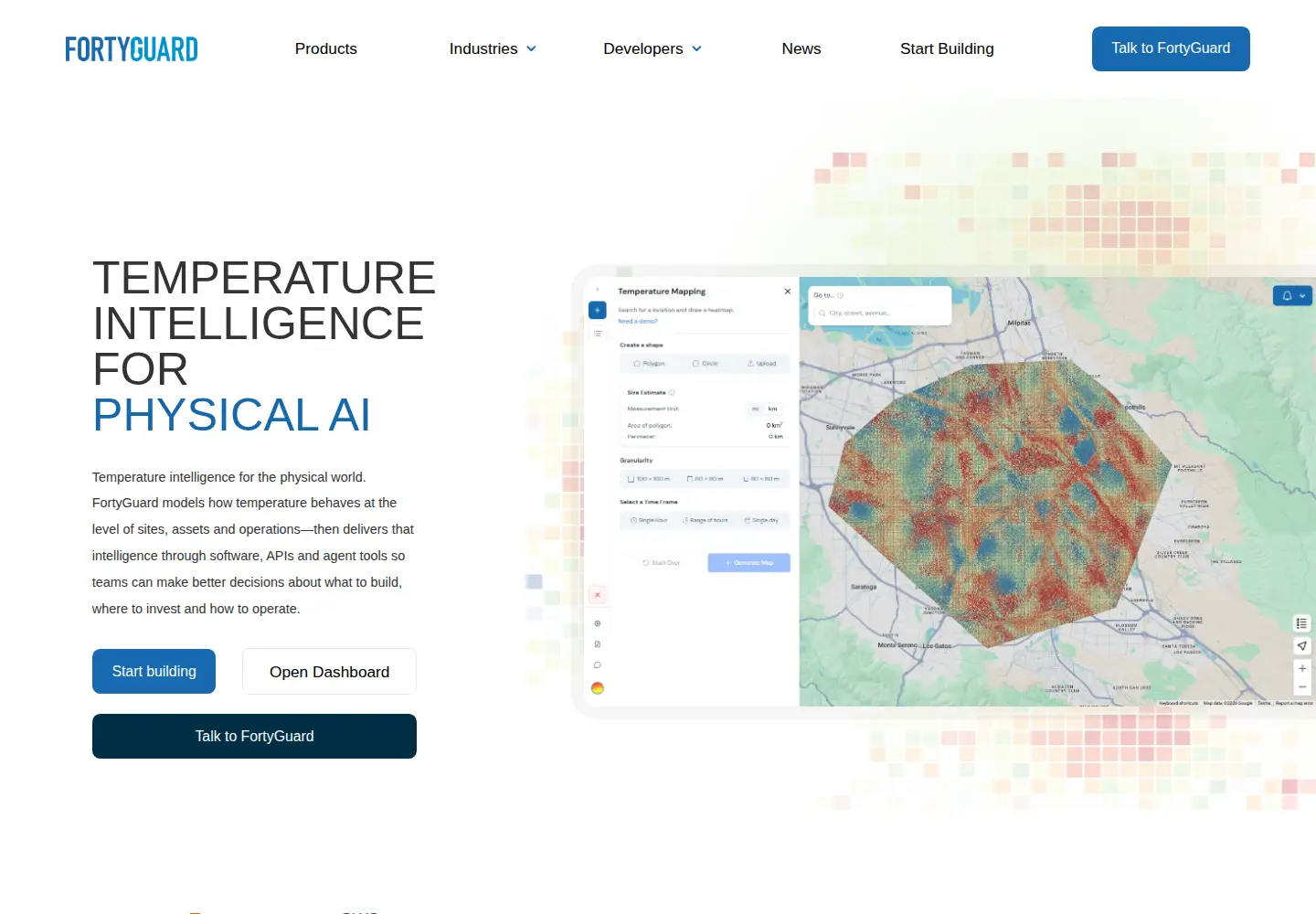The image size is (1316, 914).
Task: Click the dark Talk to FortyGuard hero button
Action: pos(254,737)
